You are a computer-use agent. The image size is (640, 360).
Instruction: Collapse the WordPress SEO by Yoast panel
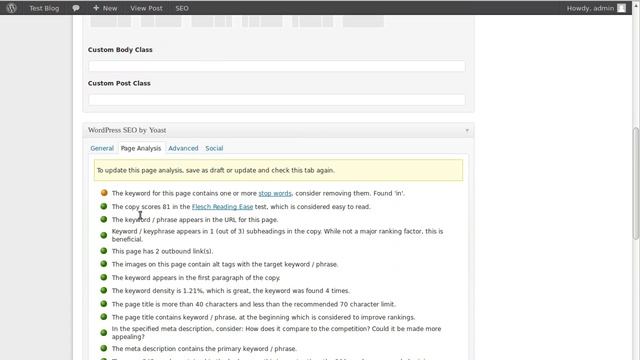coord(467,131)
